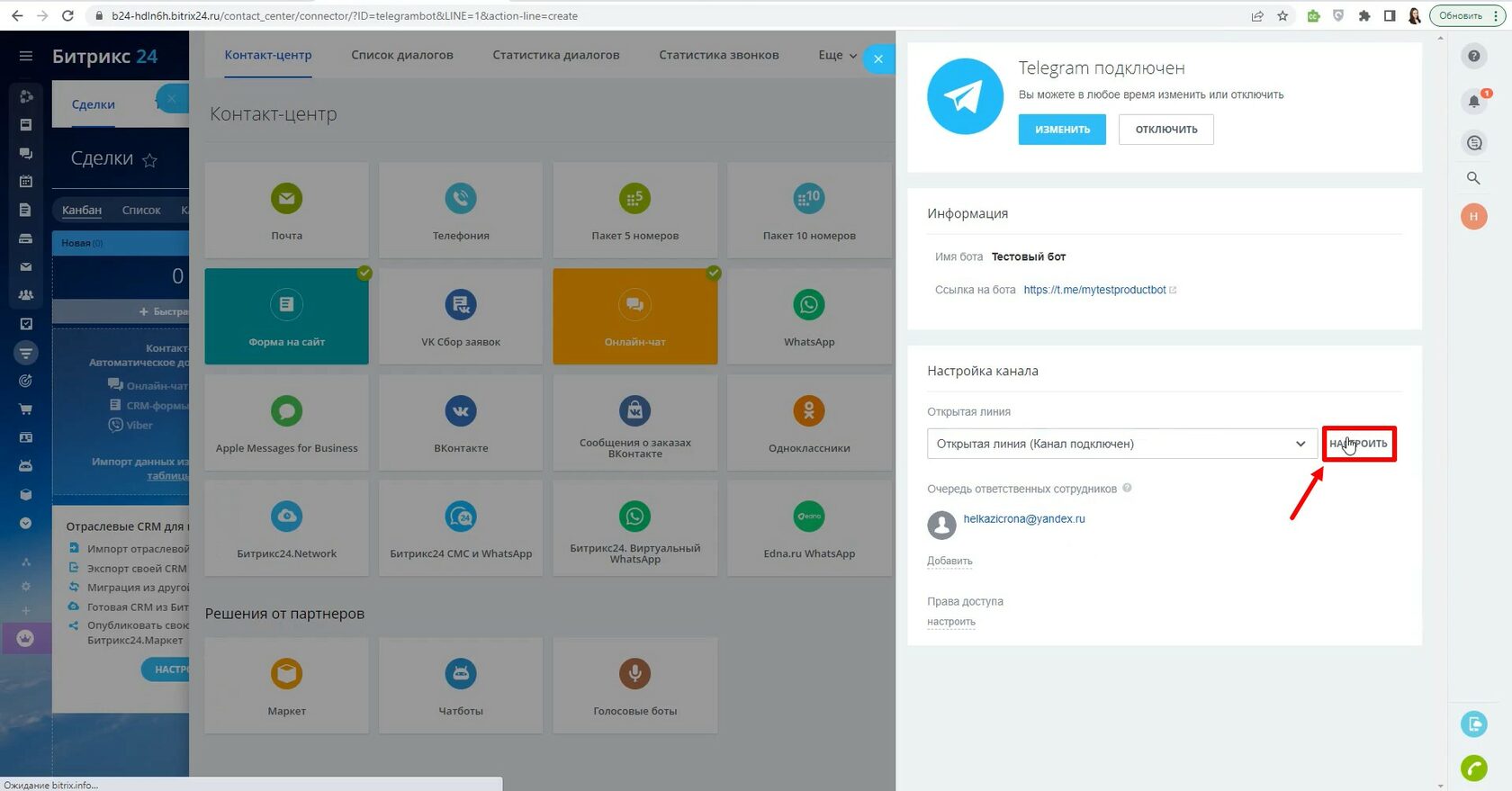The height and width of the screenshot is (791, 1512).
Task: Open the Edna.ru WhatsApp tile
Action: 809,528
